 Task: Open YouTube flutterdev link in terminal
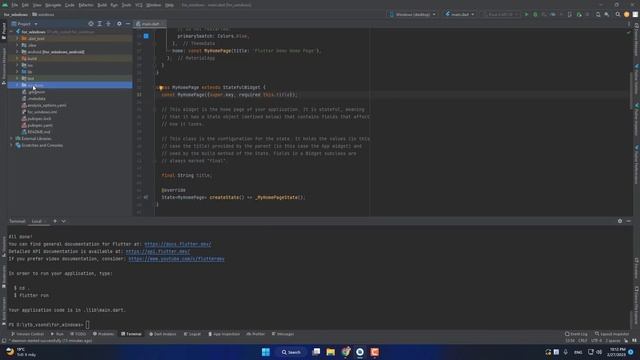point(176,259)
